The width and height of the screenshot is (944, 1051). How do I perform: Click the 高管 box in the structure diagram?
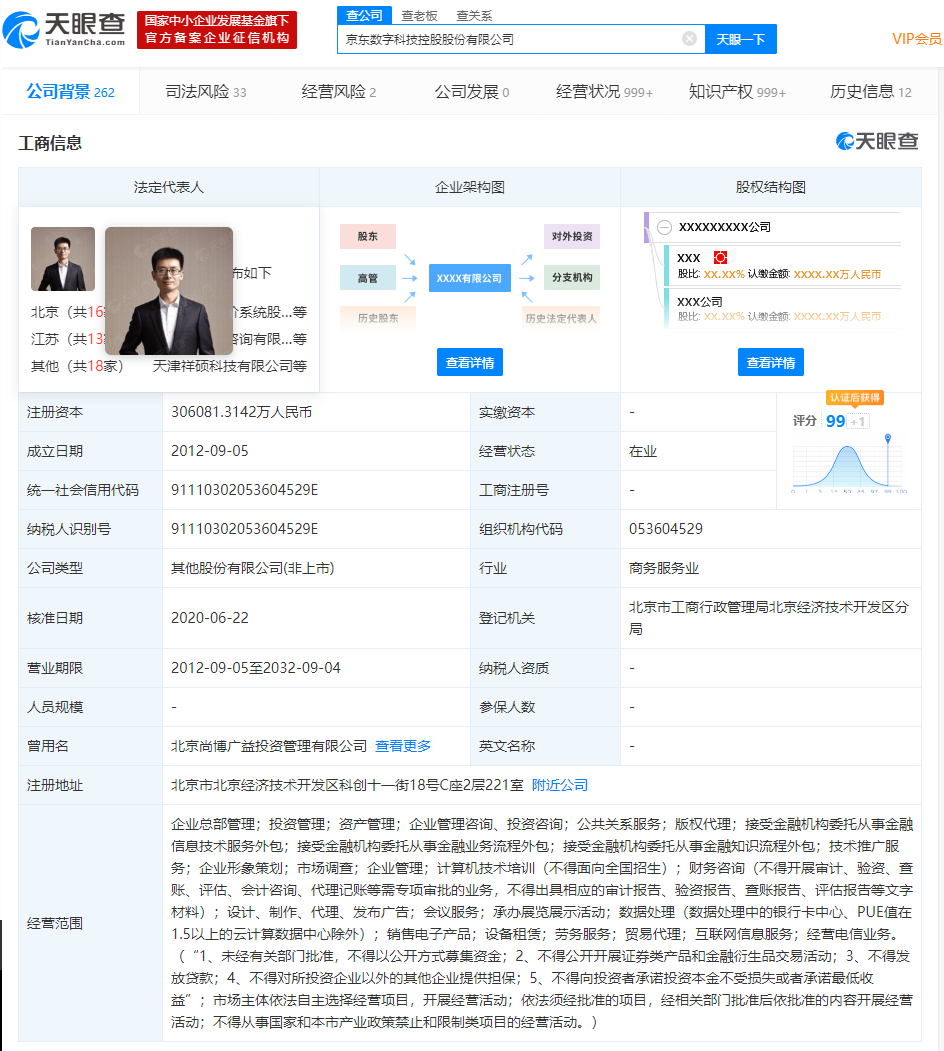[x=367, y=278]
